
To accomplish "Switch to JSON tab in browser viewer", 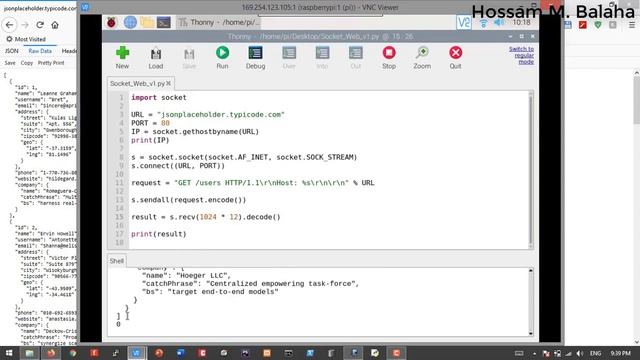I will (x=11, y=51).
